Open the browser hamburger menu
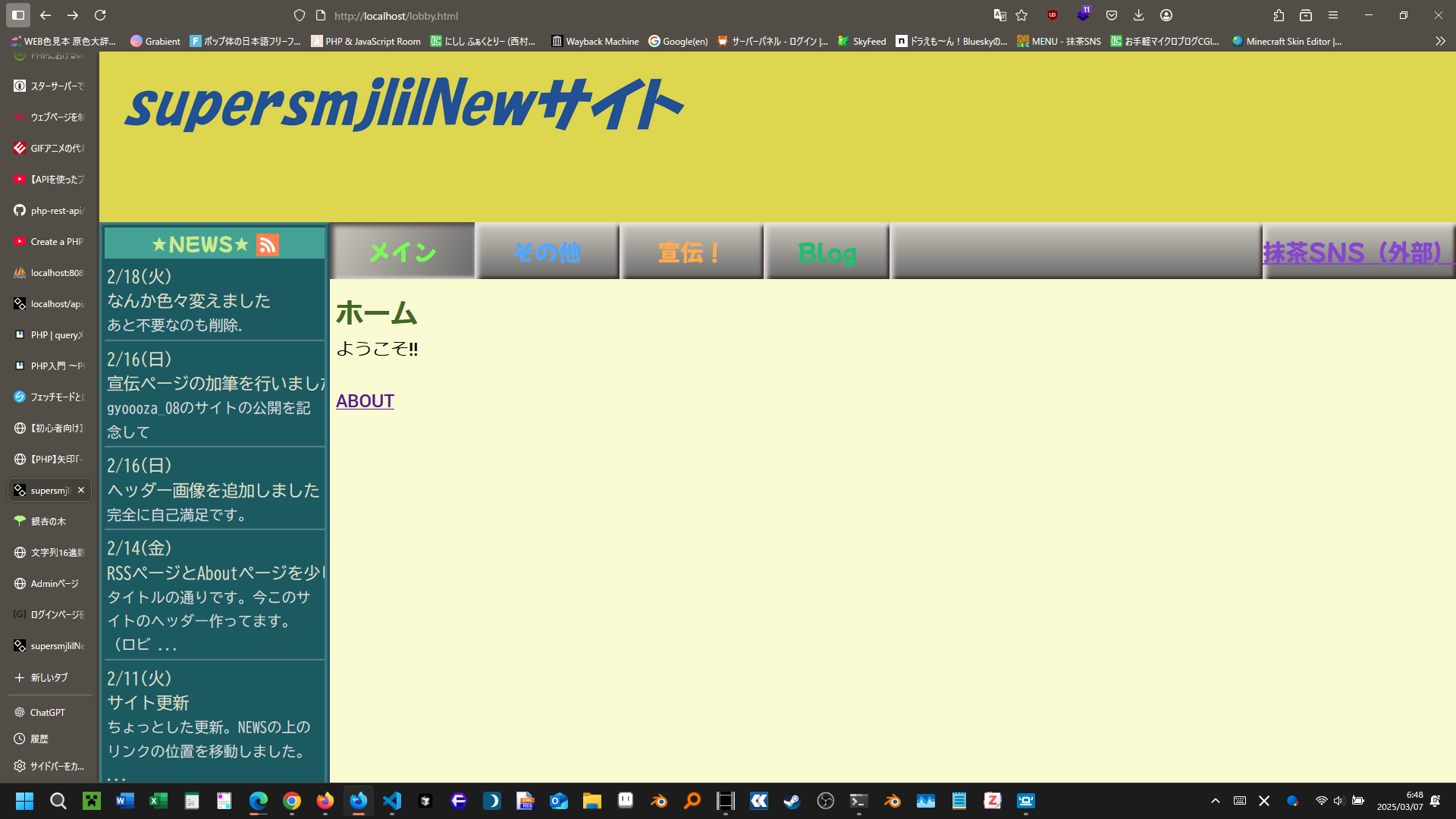The width and height of the screenshot is (1456, 819). 1333,15
